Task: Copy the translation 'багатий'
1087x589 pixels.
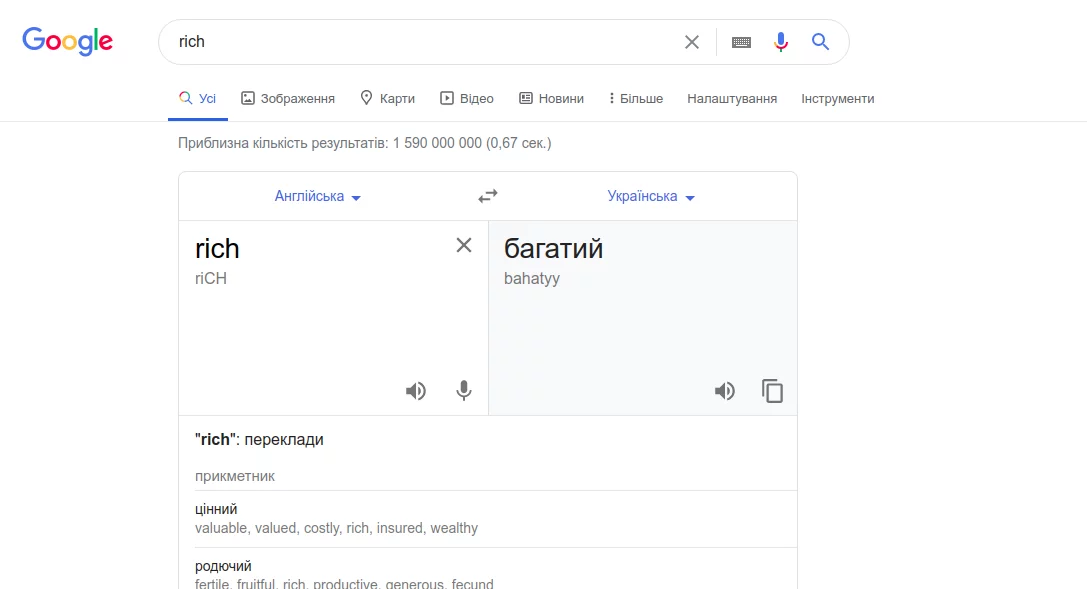Action: coord(772,391)
